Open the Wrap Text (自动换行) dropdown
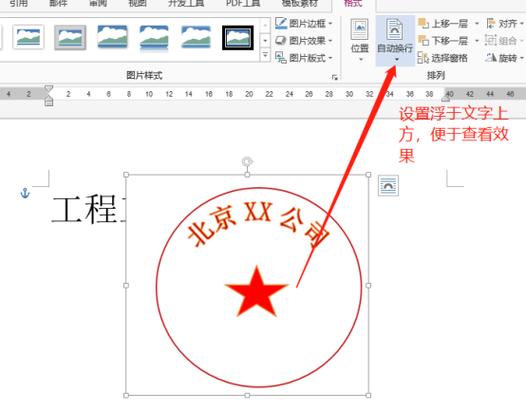 pyautogui.click(x=395, y=40)
